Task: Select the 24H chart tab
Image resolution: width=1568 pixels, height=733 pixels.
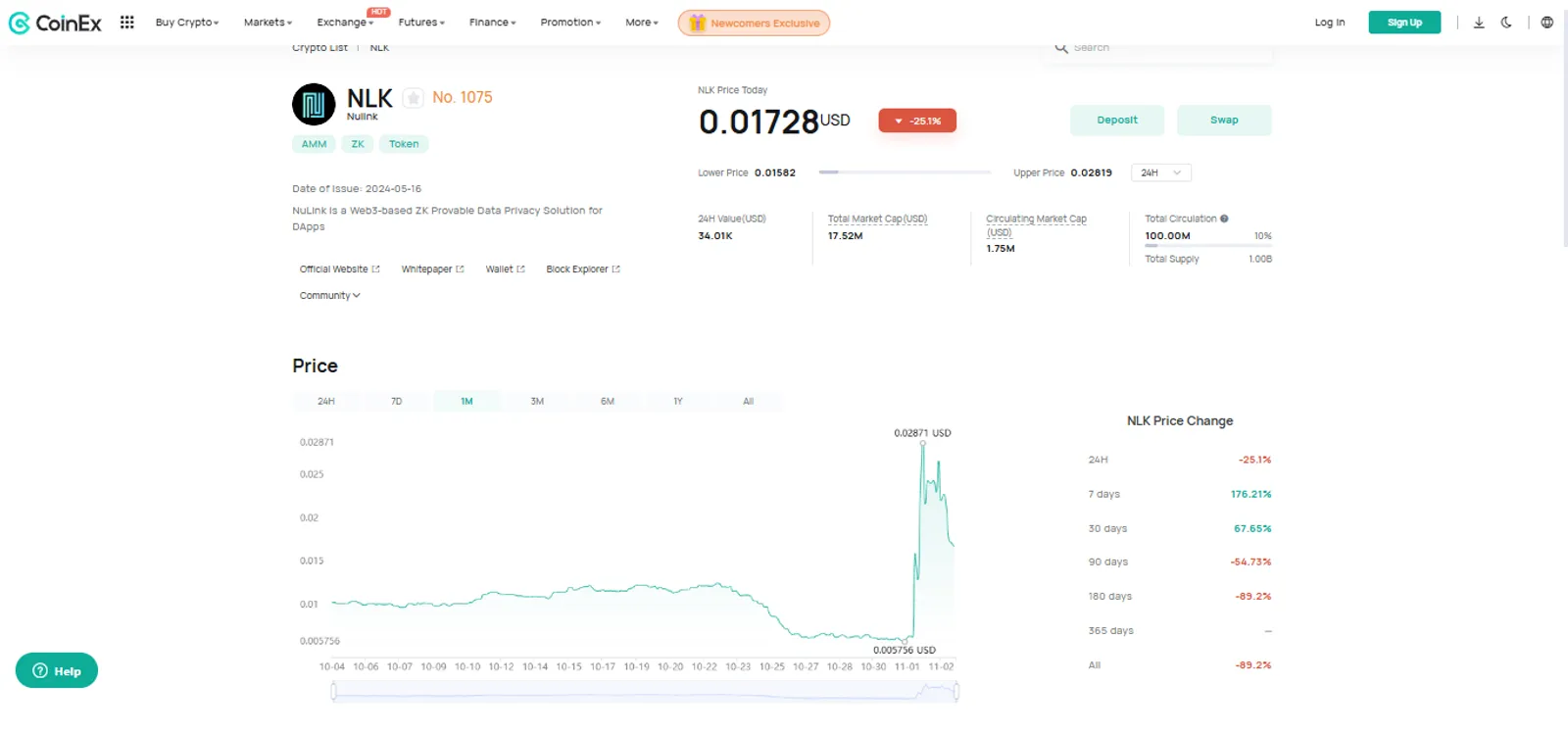Action: (x=326, y=401)
